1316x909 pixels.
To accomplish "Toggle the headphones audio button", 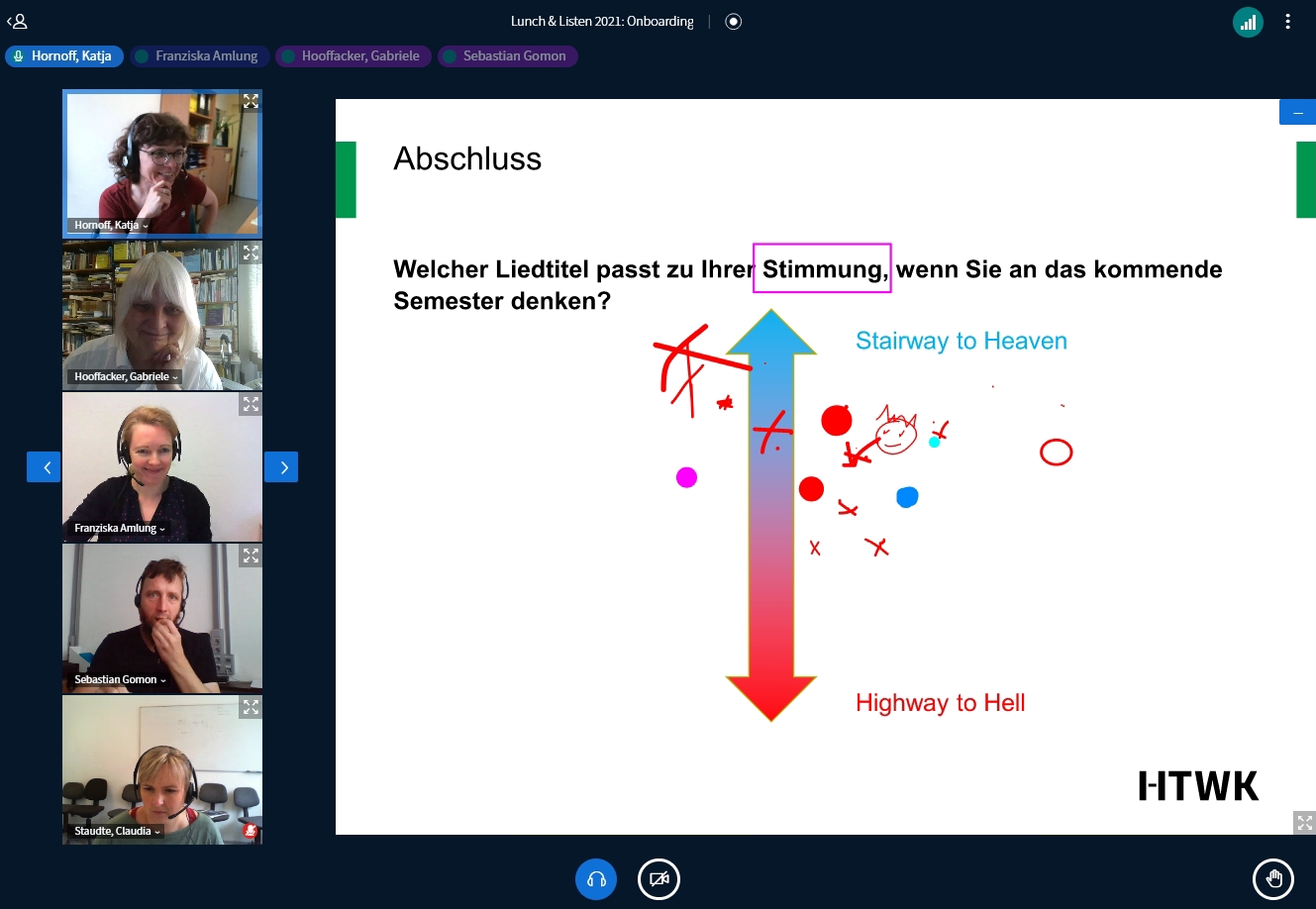I will click(x=596, y=878).
